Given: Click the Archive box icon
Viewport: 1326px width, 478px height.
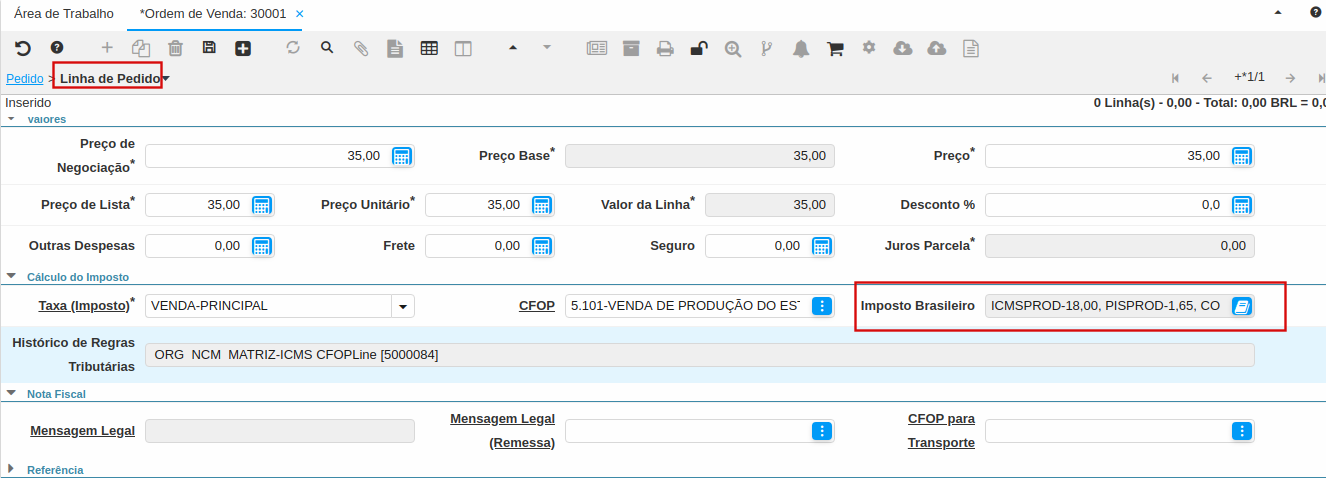Looking at the screenshot, I should coord(631,48).
